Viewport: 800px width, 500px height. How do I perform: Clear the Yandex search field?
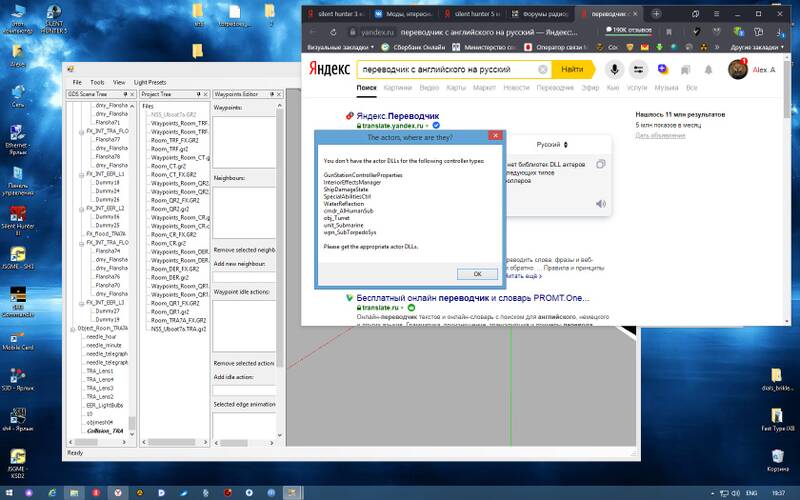click(x=543, y=69)
